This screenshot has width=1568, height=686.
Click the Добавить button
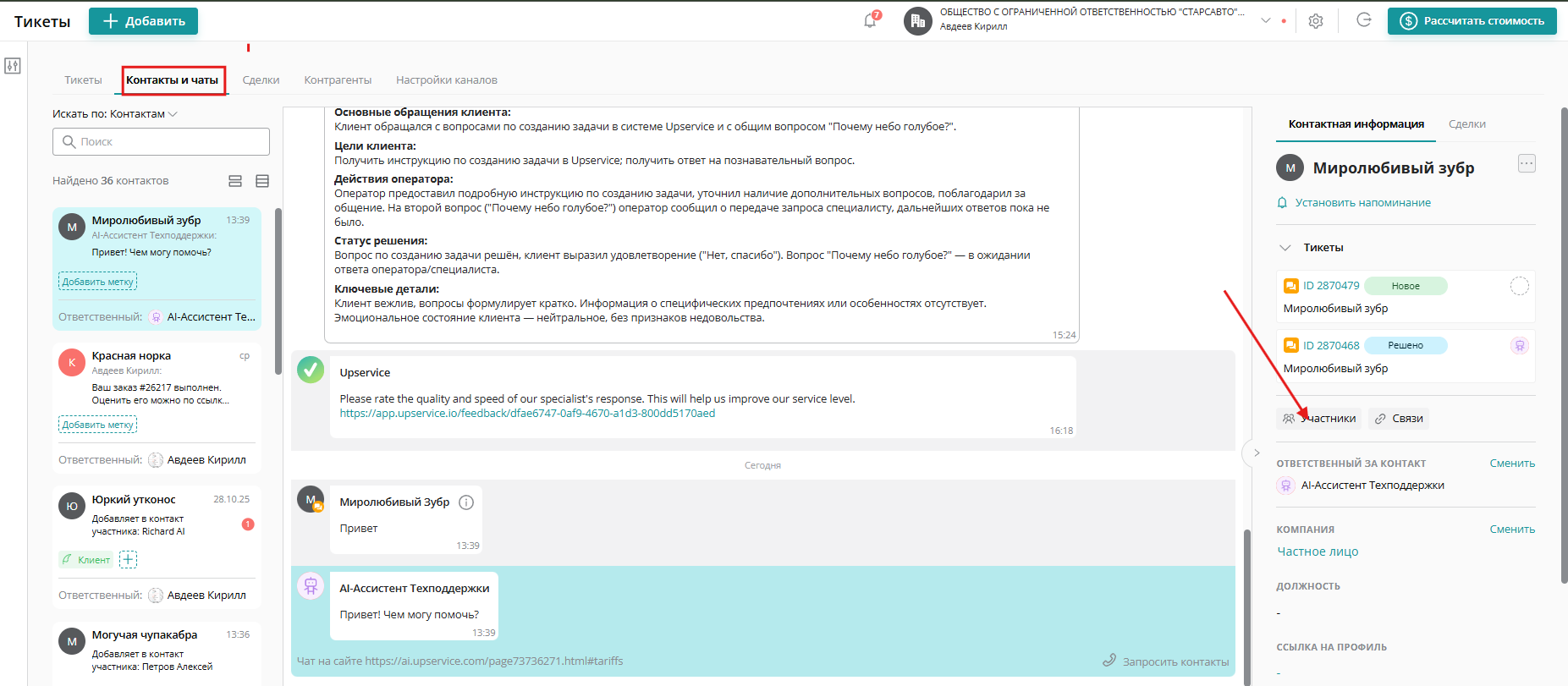143,21
